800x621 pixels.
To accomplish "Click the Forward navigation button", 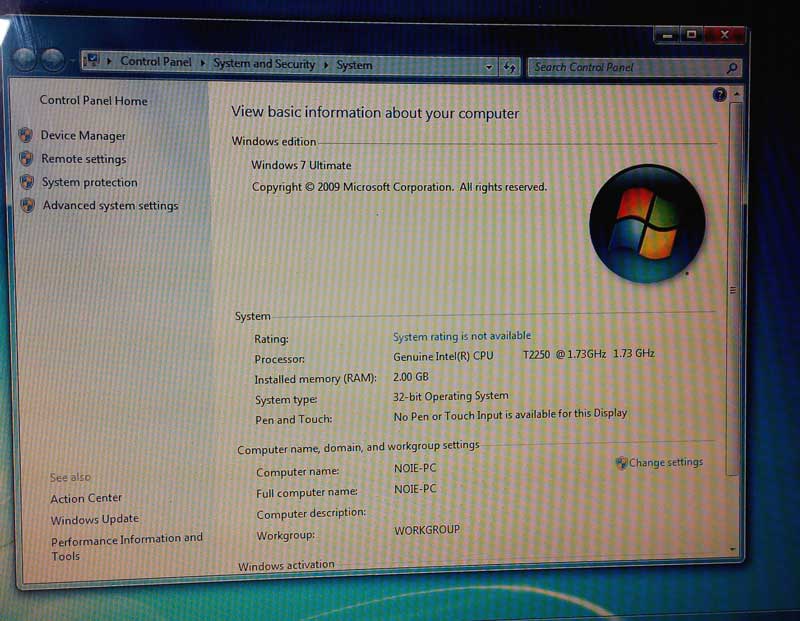I will (x=53, y=60).
